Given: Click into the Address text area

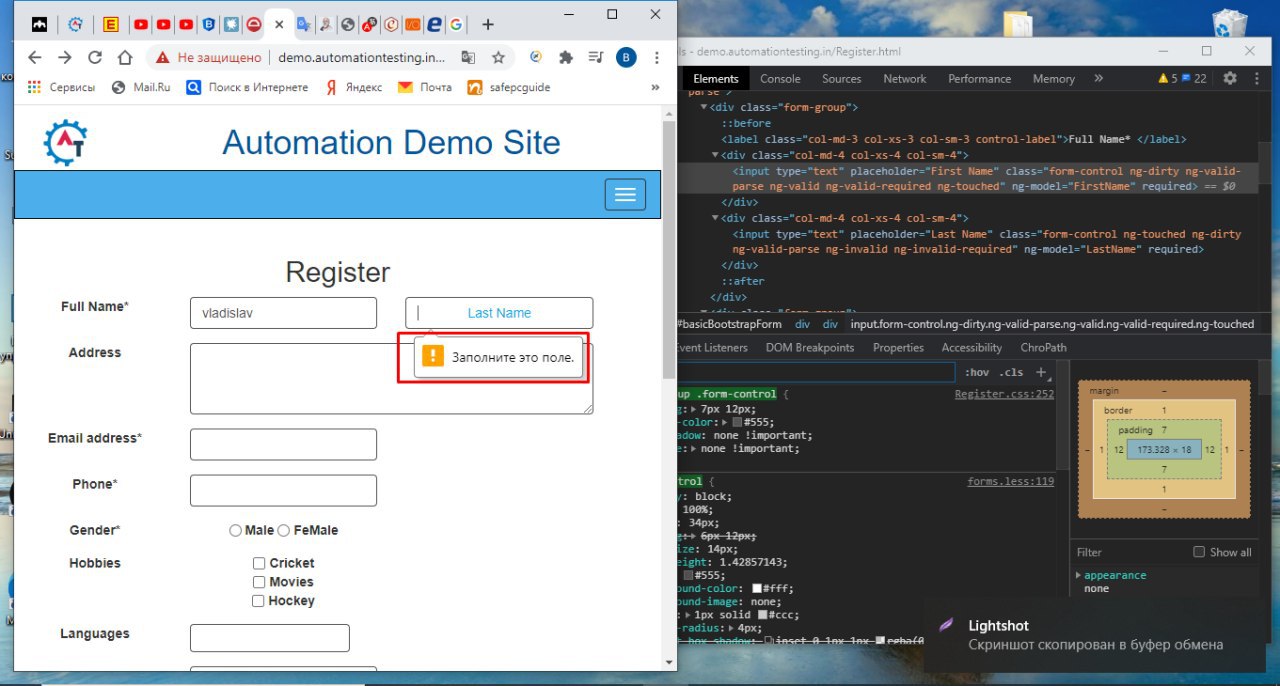Looking at the screenshot, I should (391, 378).
